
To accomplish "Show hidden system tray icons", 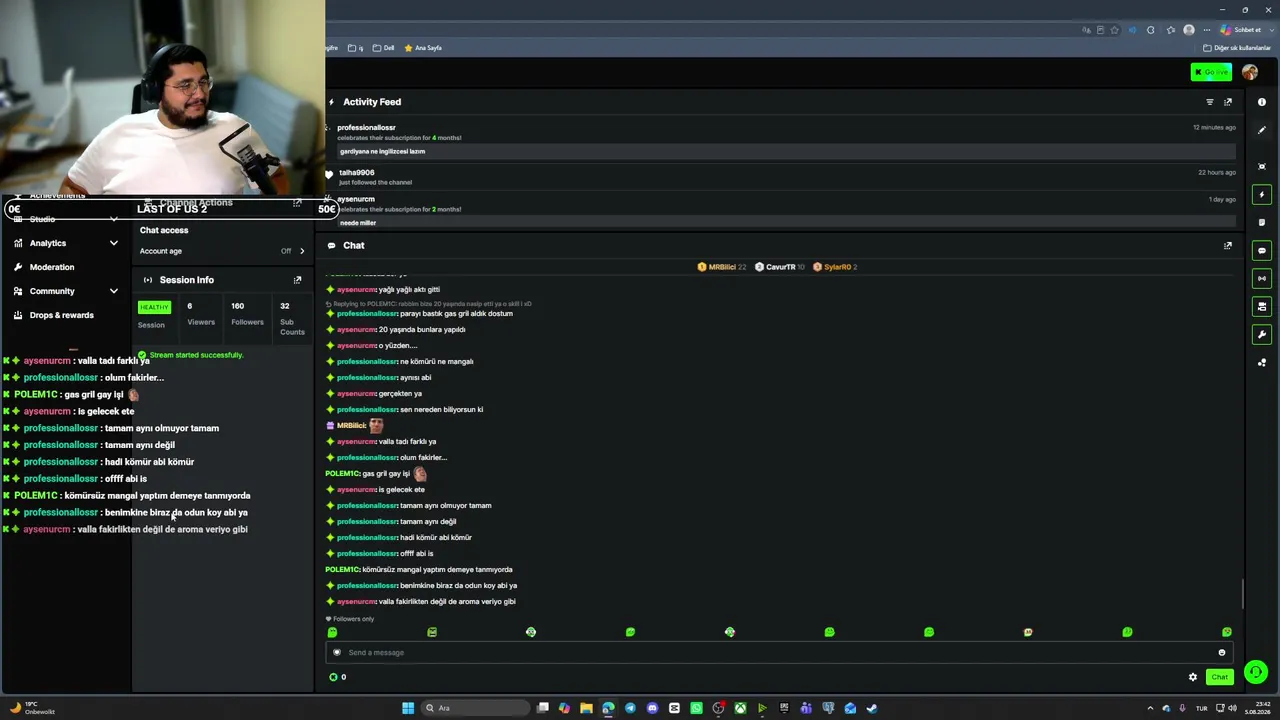I will tap(1150, 708).
